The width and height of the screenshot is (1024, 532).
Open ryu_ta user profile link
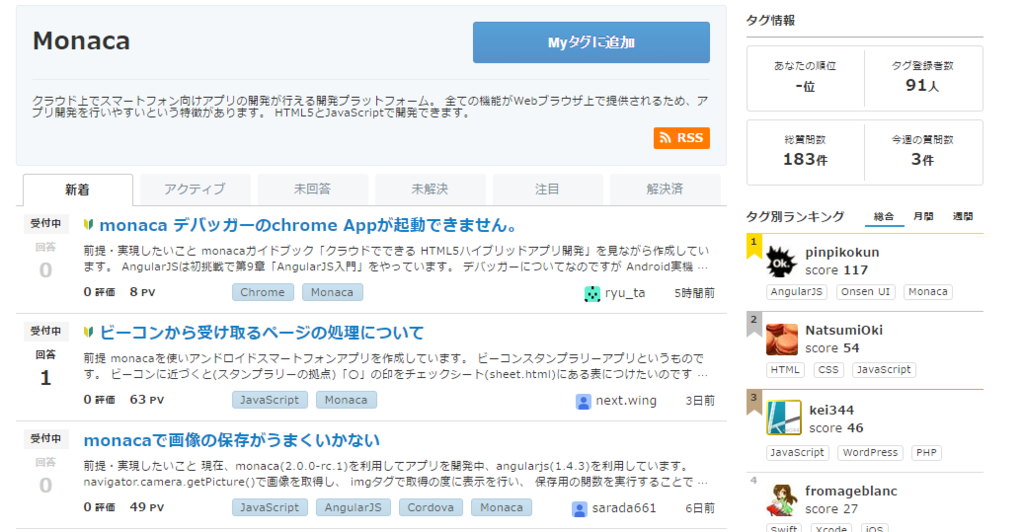(x=625, y=293)
